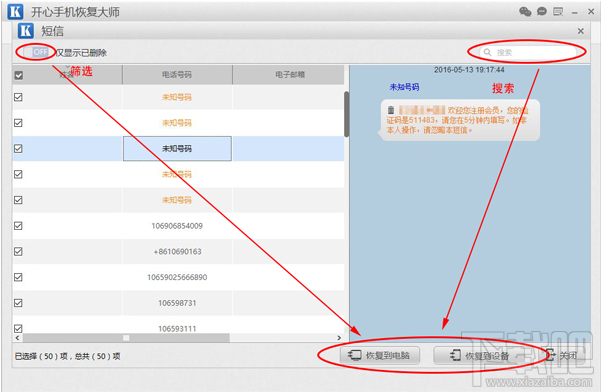Click the verification code message bubble
The image size is (601, 392).
coord(459,120)
